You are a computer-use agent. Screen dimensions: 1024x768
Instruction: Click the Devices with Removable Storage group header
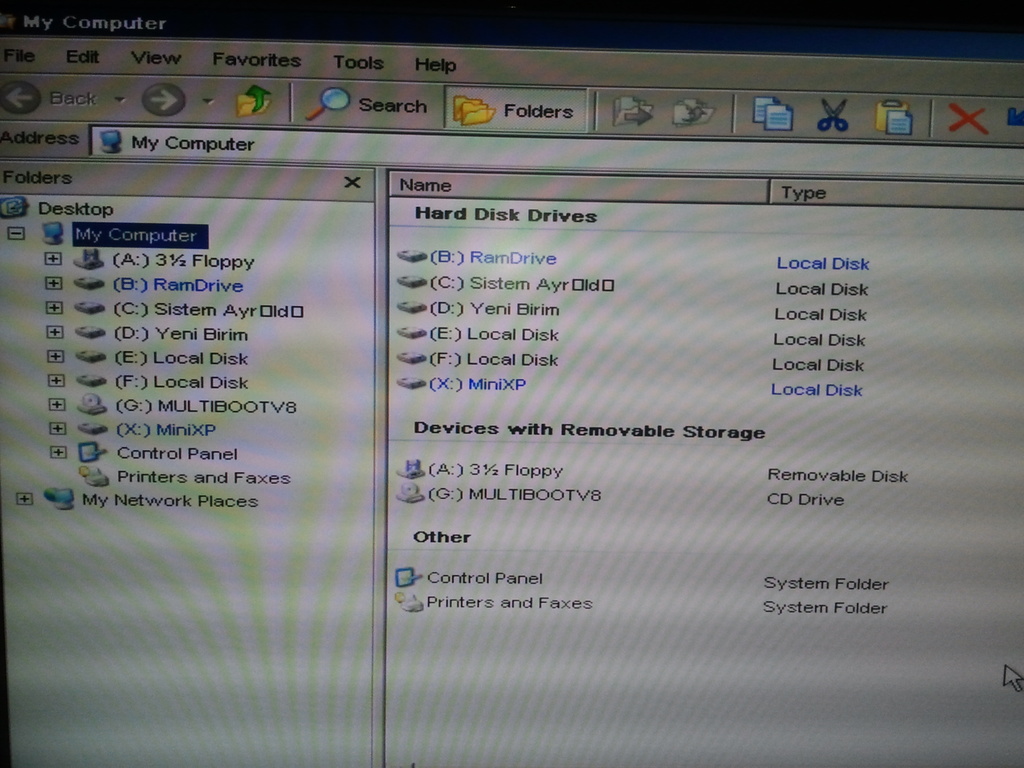click(589, 430)
